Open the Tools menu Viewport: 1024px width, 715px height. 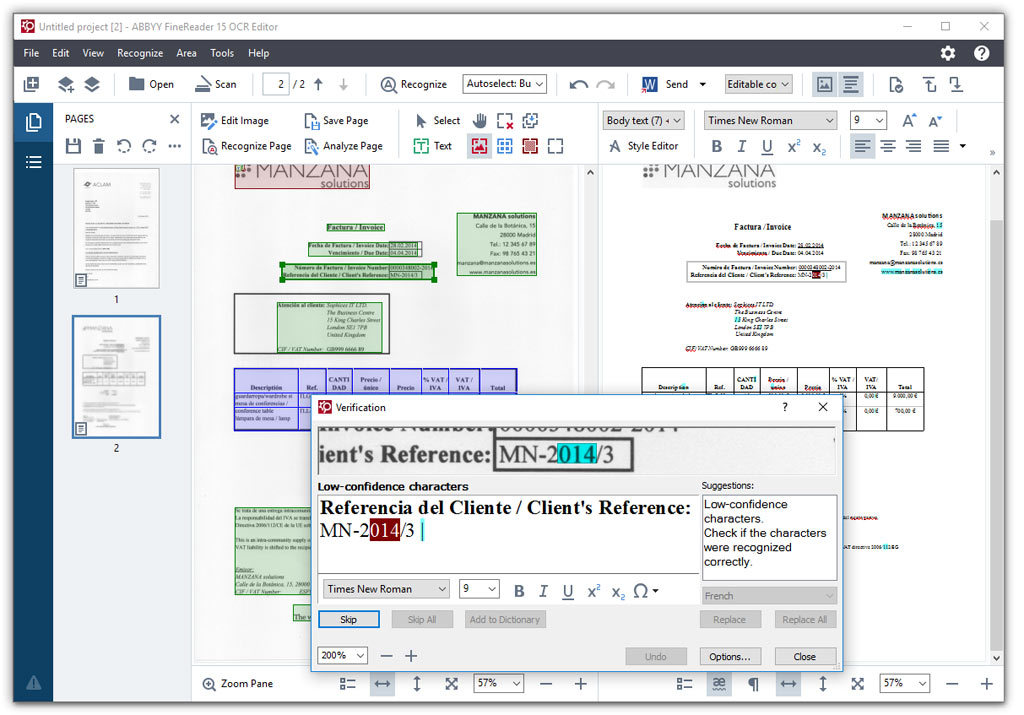pyautogui.click(x=222, y=53)
